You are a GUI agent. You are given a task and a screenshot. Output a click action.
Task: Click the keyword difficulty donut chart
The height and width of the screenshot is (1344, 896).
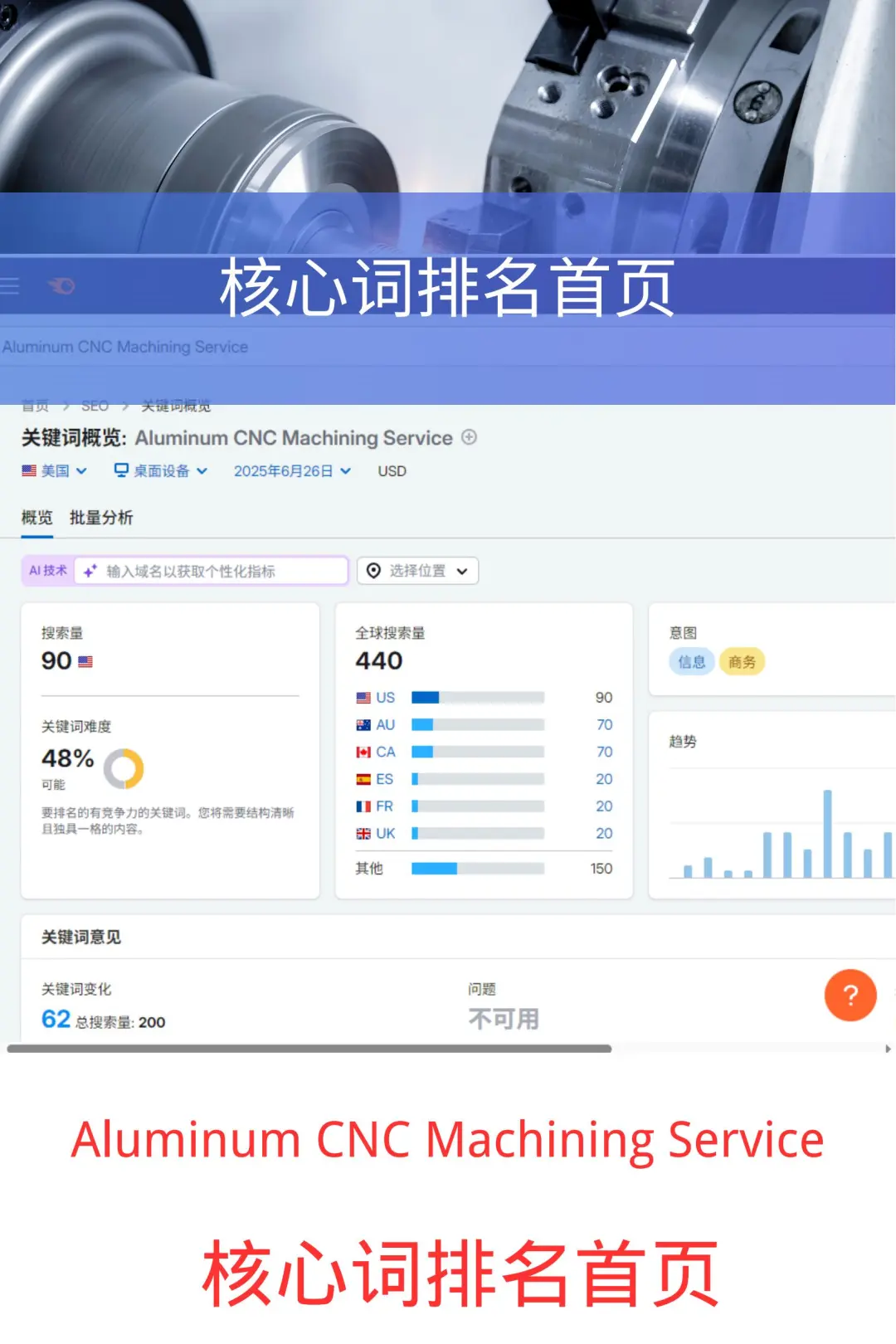[x=124, y=769]
